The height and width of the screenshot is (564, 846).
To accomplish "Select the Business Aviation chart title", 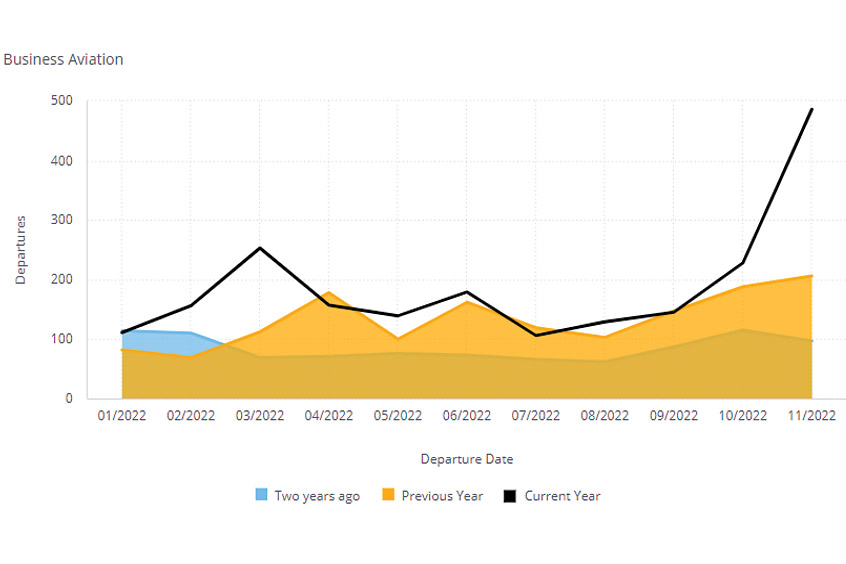I will [x=64, y=60].
